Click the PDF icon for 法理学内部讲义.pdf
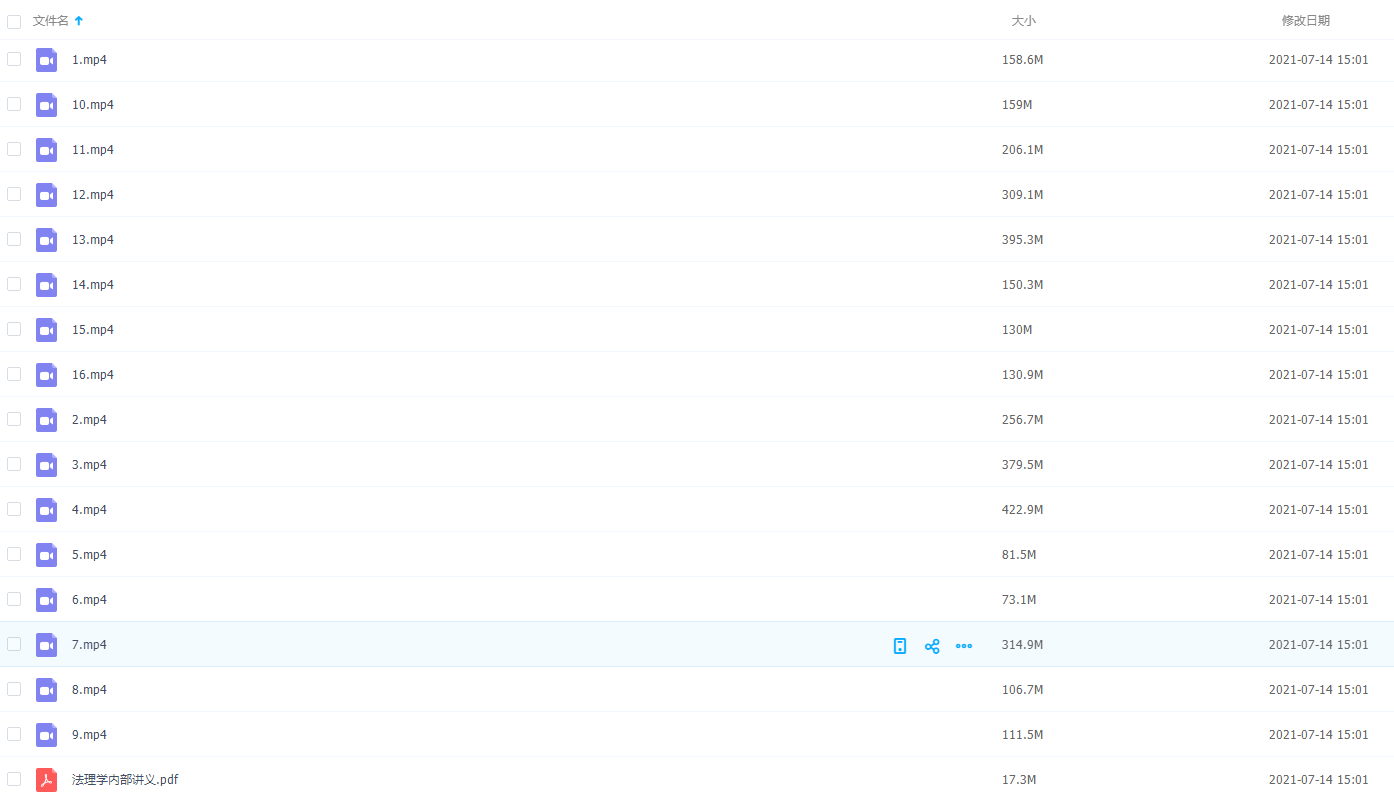This screenshot has height=796, width=1394. point(46,780)
